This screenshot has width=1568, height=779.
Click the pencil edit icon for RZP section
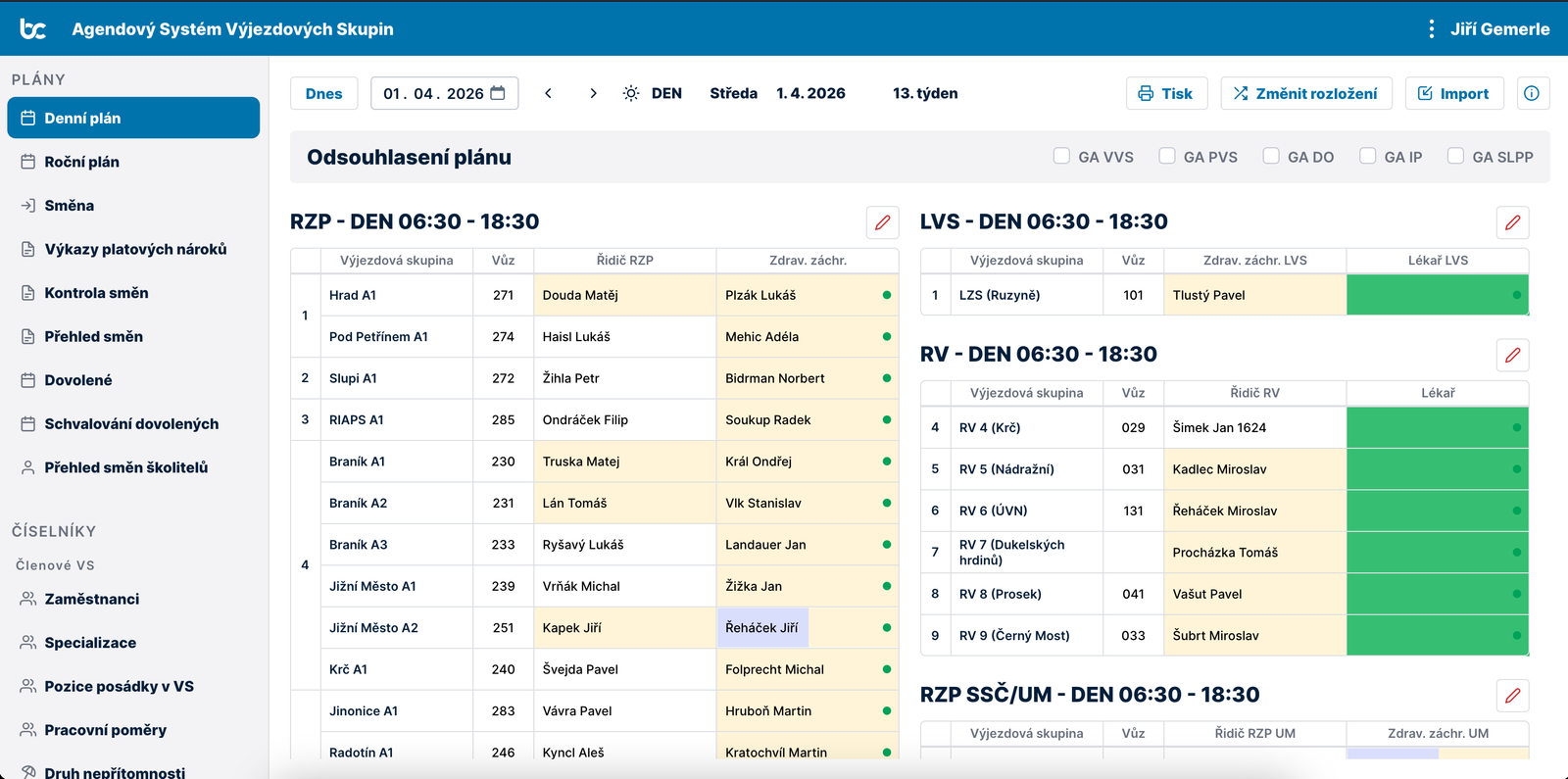point(882,222)
